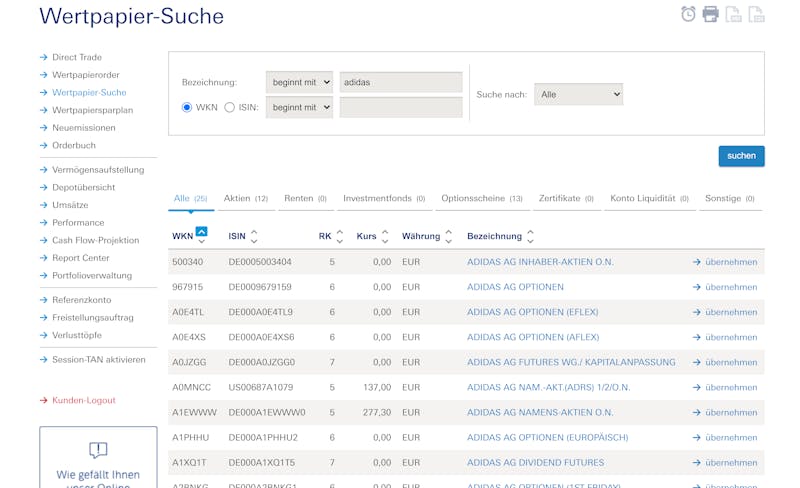The image size is (800, 488).
Task: Open ADIDAS AG DIVIDEND FUTURES link
Action: pos(535,462)
